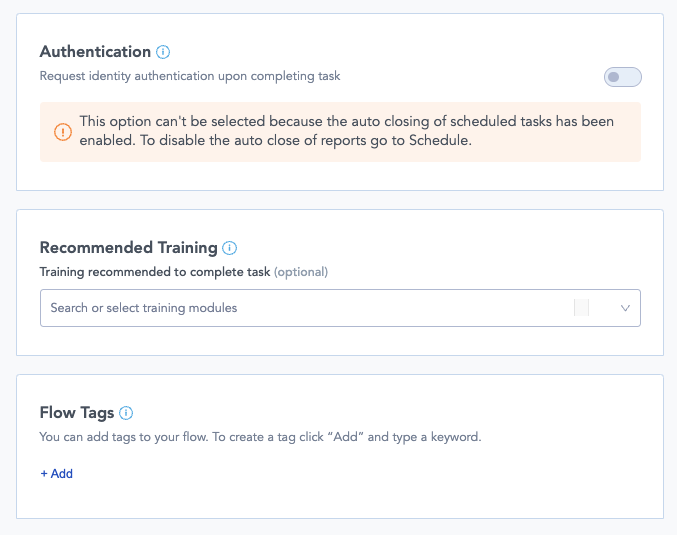
Task: Click the Recommended Training section heading
Action: (x=128, y=248)
